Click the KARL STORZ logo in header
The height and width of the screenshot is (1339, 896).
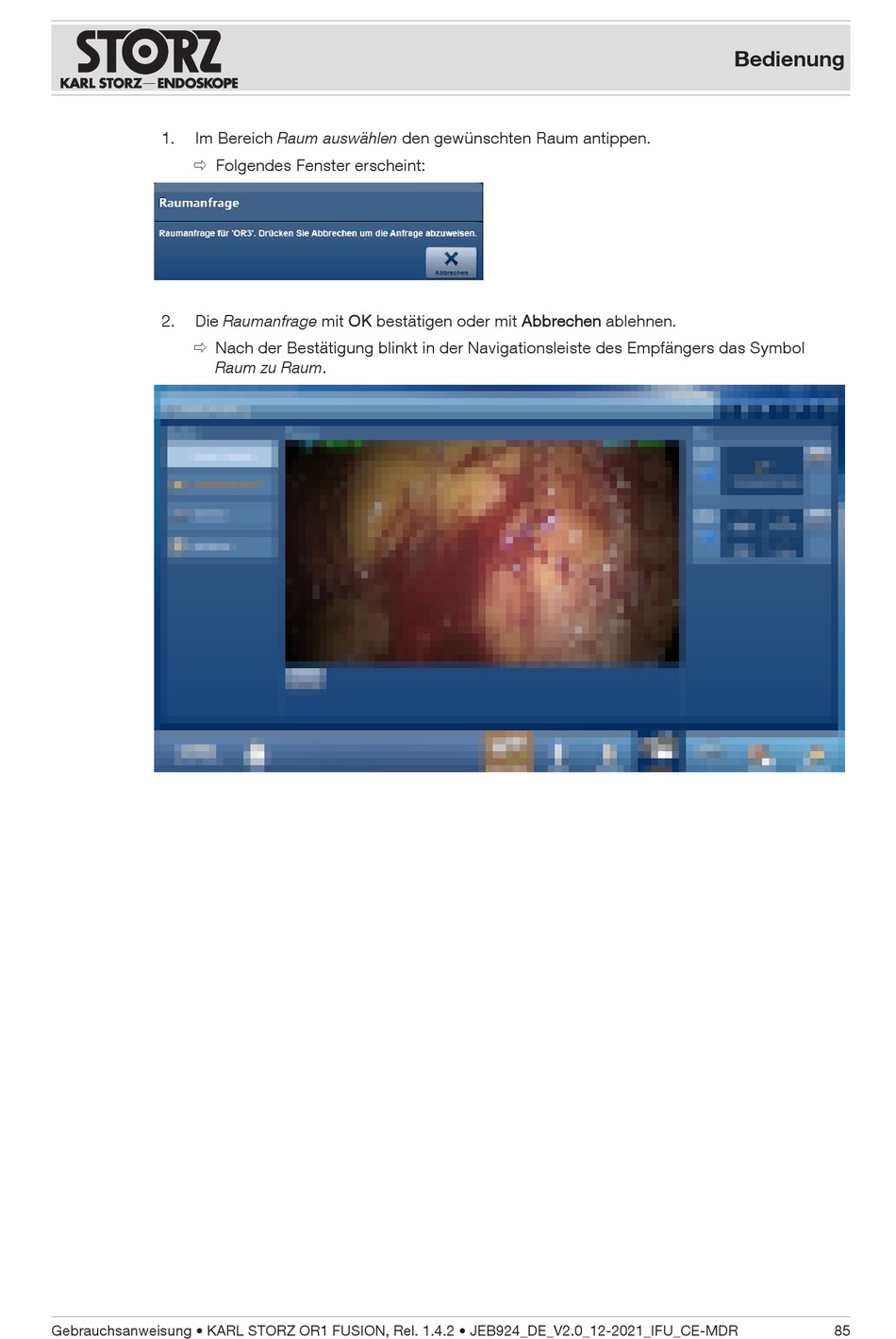point(149,59)
